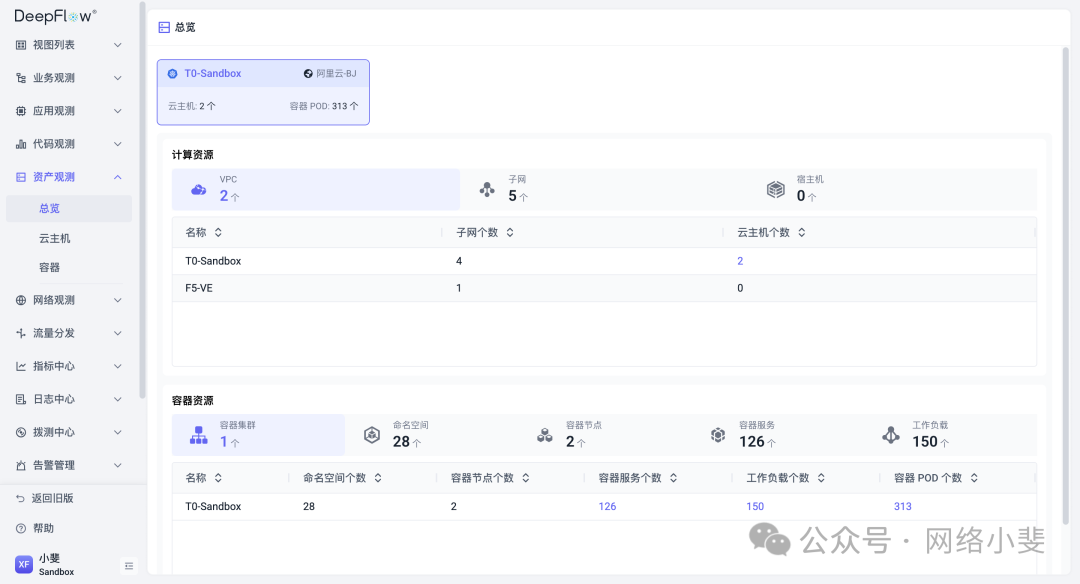The image size is (1080, 584).
Task: Click the VPC cloud icon
Action: coord(197,189)
